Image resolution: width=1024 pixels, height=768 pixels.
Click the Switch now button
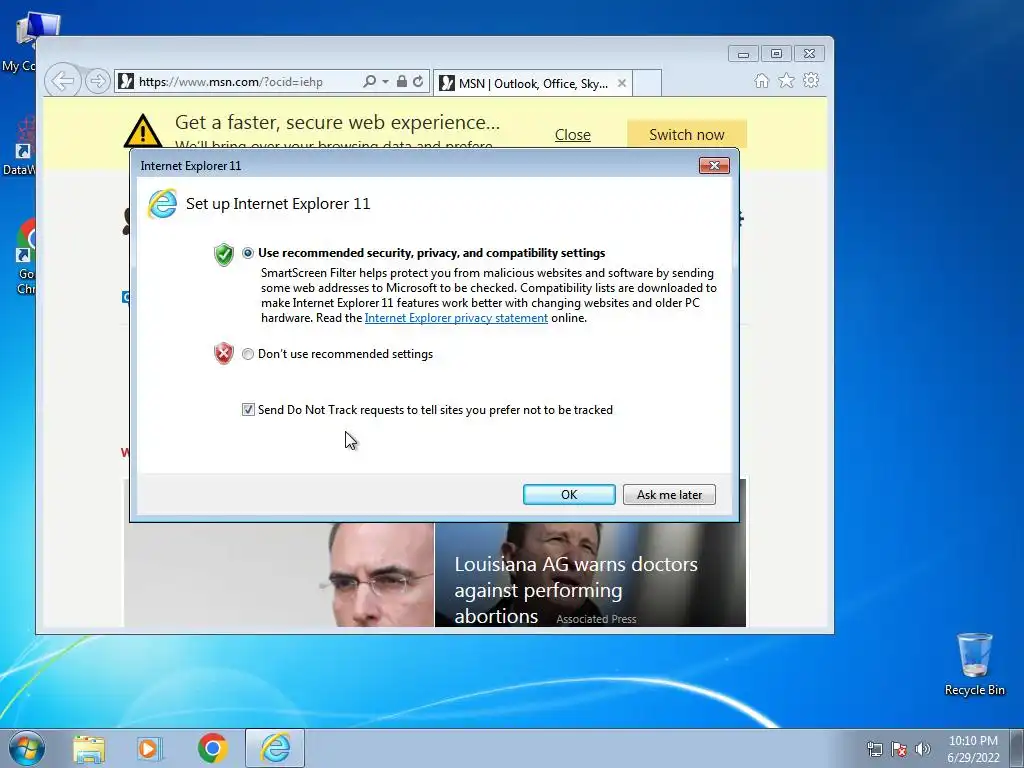pos(686,134)
